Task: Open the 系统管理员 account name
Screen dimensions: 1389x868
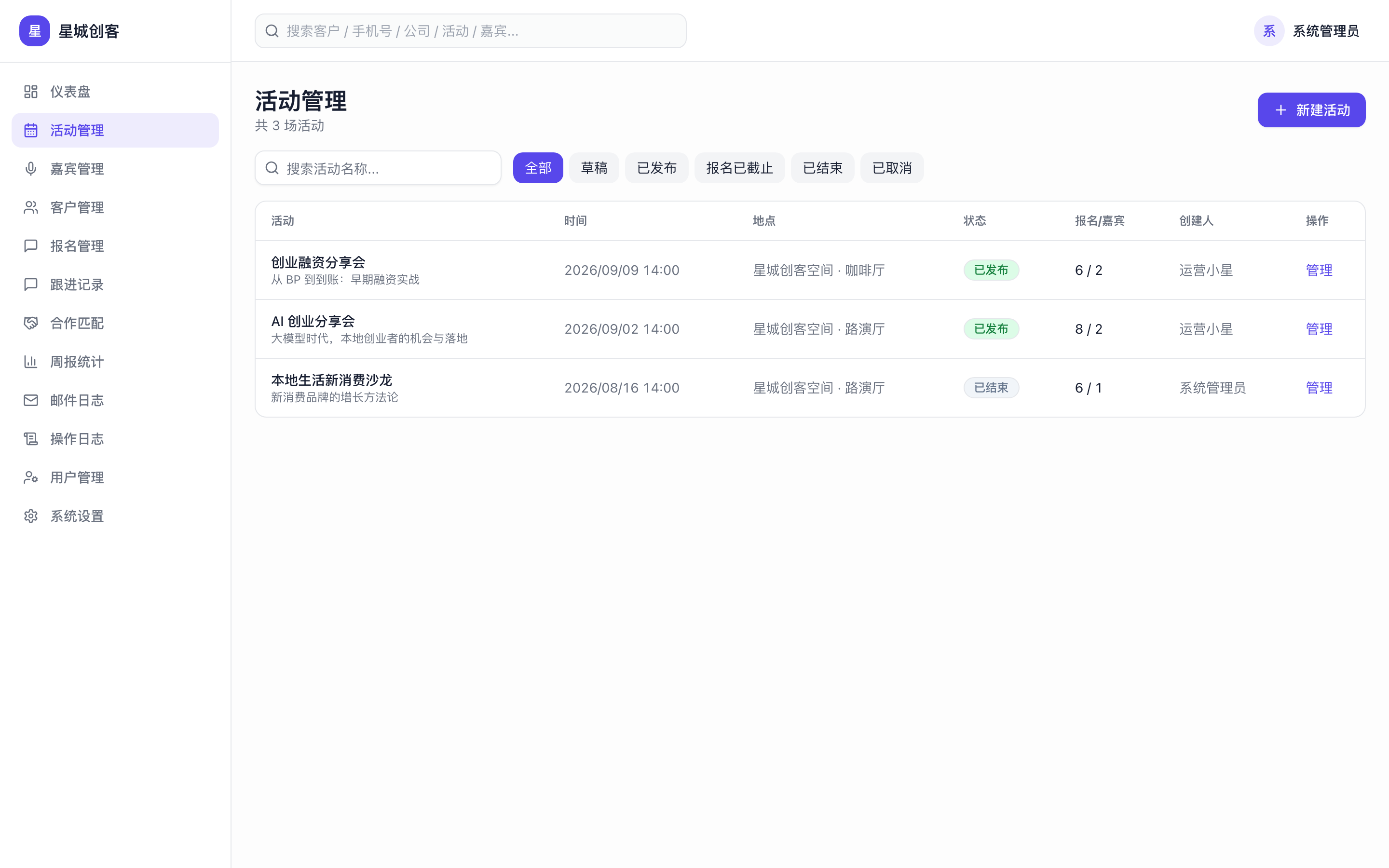Action: [1325, 31]
